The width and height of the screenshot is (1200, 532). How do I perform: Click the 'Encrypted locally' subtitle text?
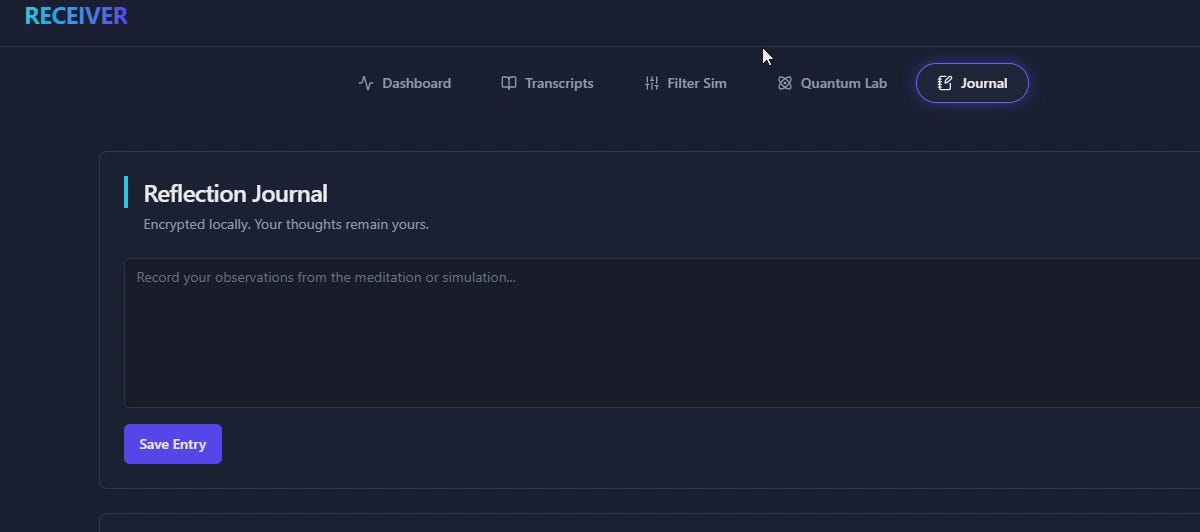coord(286,224)
